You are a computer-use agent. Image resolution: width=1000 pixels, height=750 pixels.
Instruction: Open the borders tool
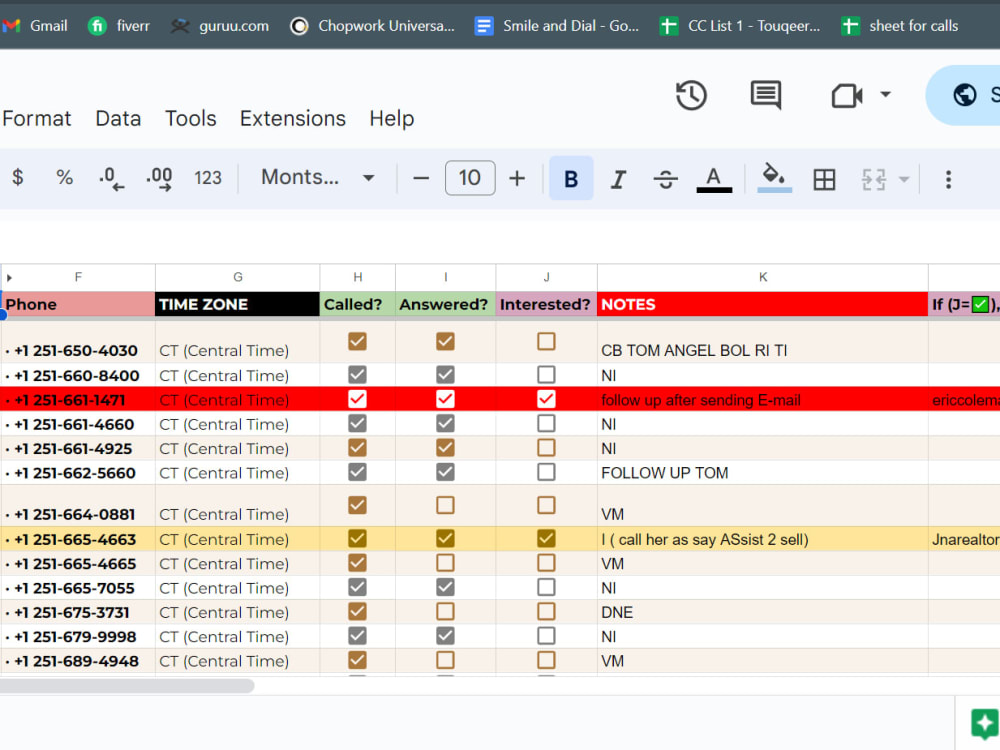(x=824, y=179)
